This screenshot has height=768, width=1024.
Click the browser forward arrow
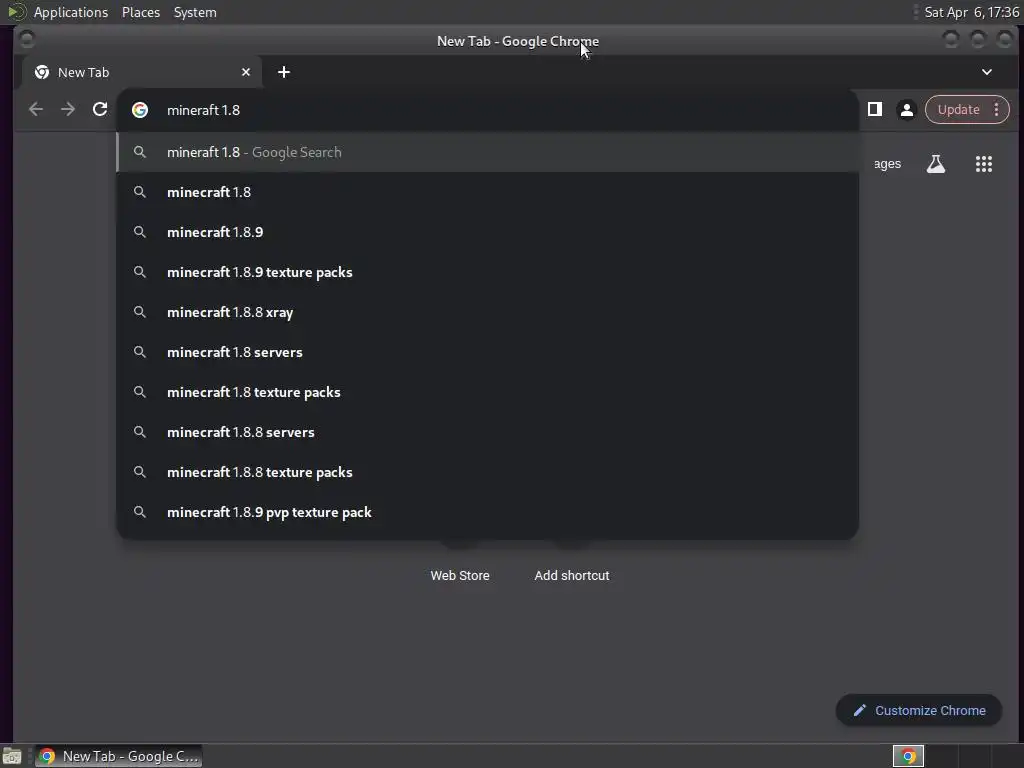click(x=68, y=110)
